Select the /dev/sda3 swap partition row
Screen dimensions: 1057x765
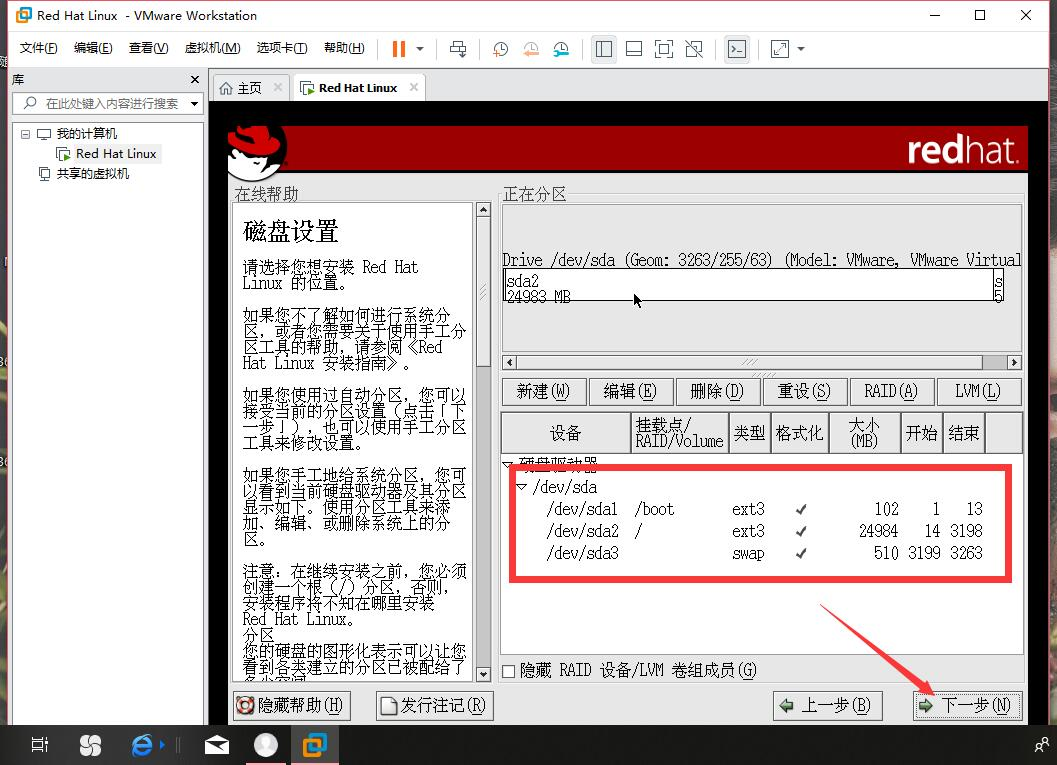[x=764, y=553]
